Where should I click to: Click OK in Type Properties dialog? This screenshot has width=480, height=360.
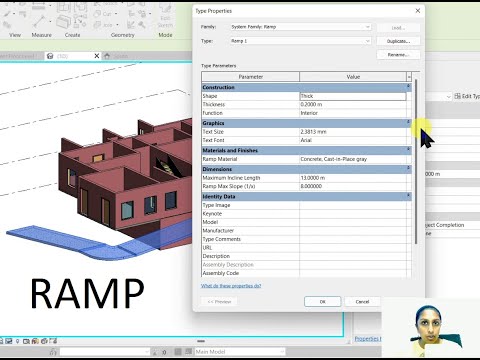[322, 302]
